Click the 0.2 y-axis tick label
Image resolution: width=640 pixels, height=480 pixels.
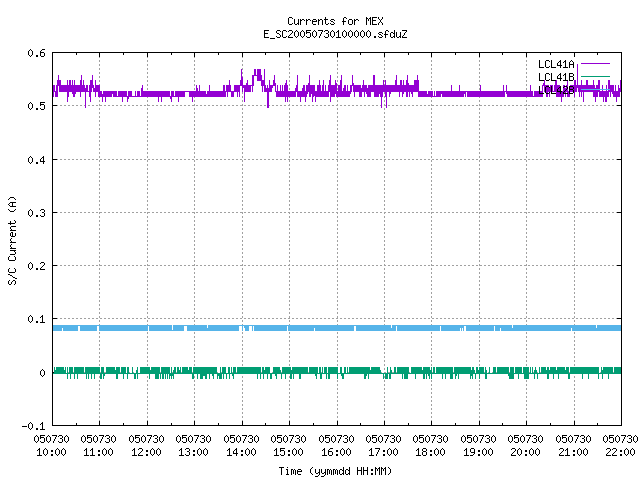[x=36, y=266]
